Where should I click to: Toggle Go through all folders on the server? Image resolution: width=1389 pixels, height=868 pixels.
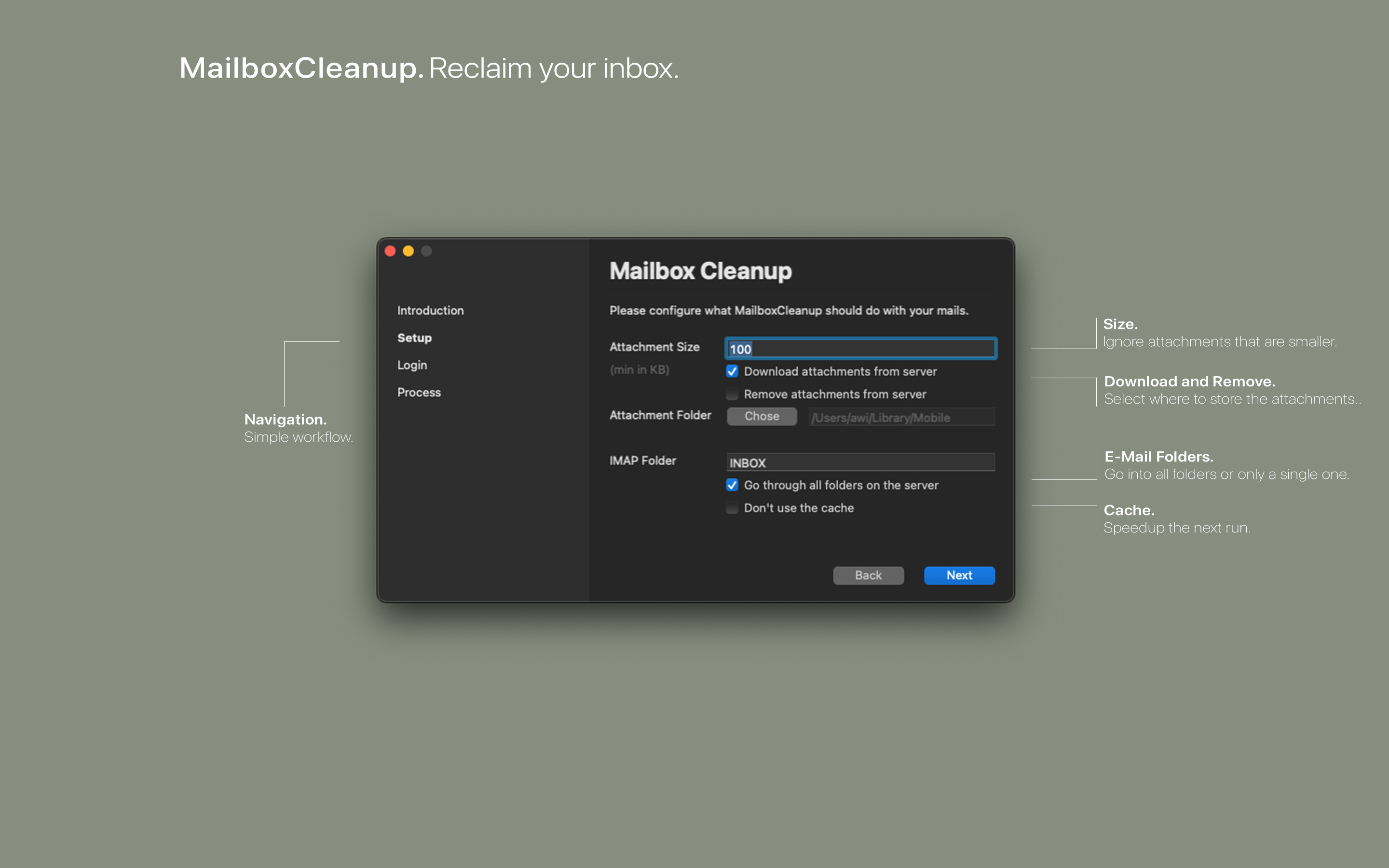click(x=732, y=485)
